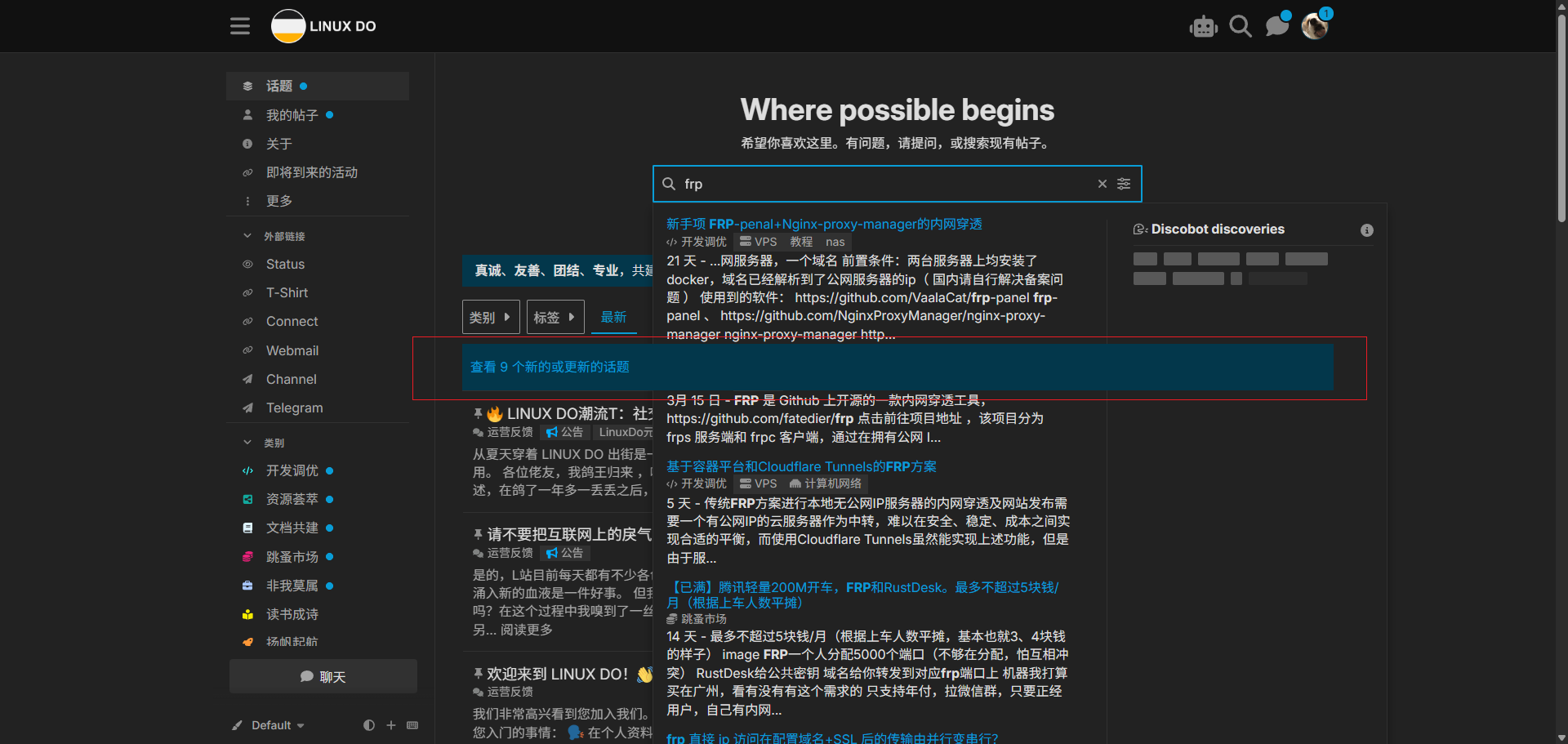1568x744 pixels.
Task: Open 我的帖子 in the sidebar
Action: click(318, 115)
